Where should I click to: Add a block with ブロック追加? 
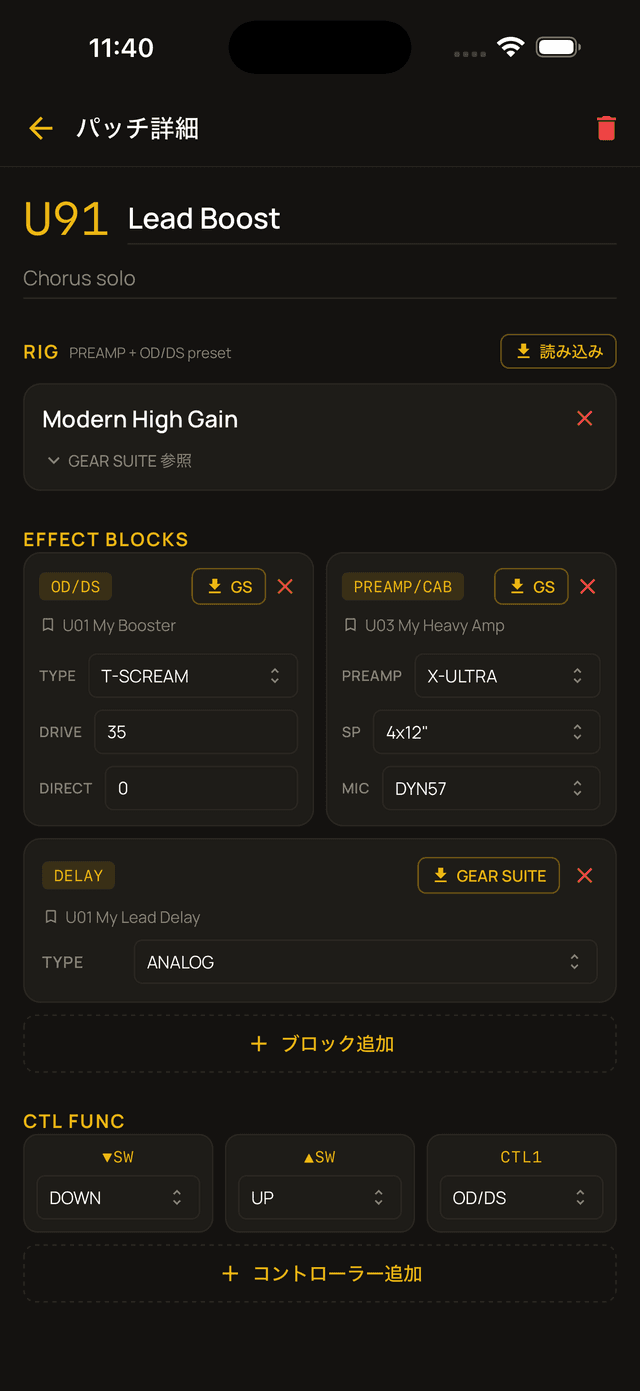(x=320, y=1044)
